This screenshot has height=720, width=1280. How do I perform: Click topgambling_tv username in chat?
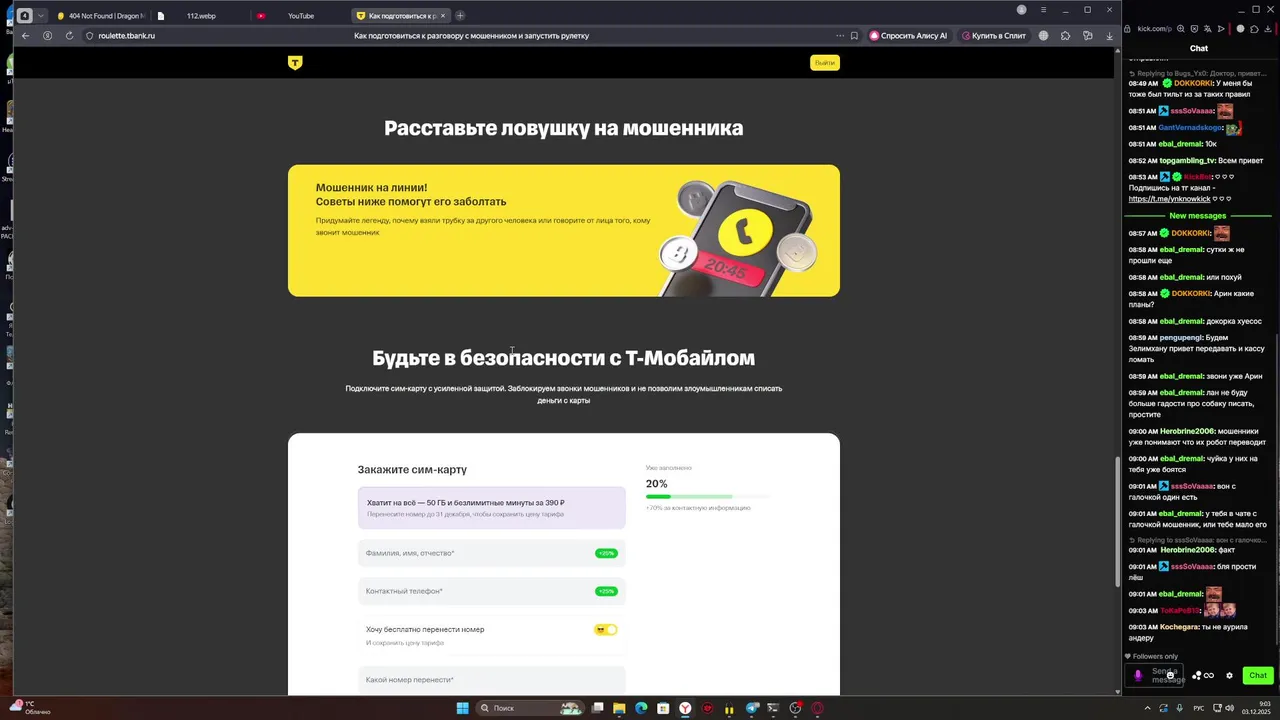click(1187, 161)
